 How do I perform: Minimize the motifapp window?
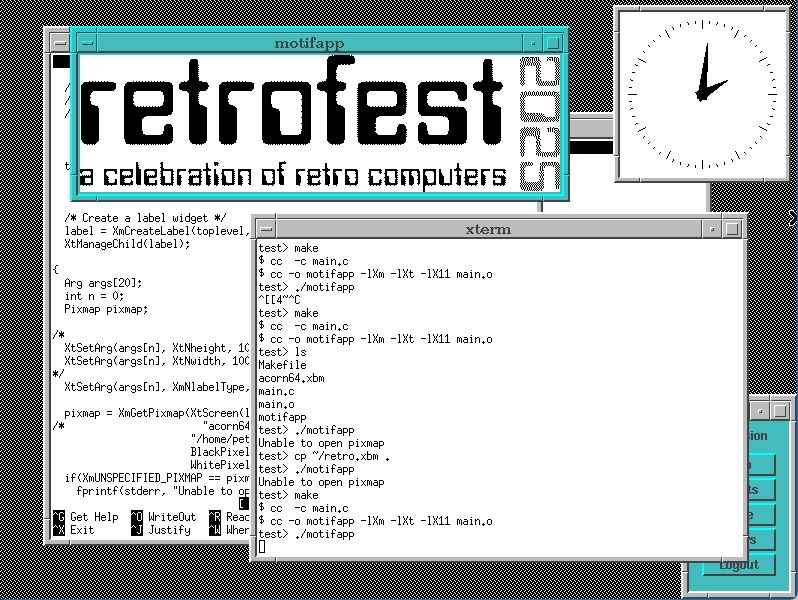click(532, 44)
